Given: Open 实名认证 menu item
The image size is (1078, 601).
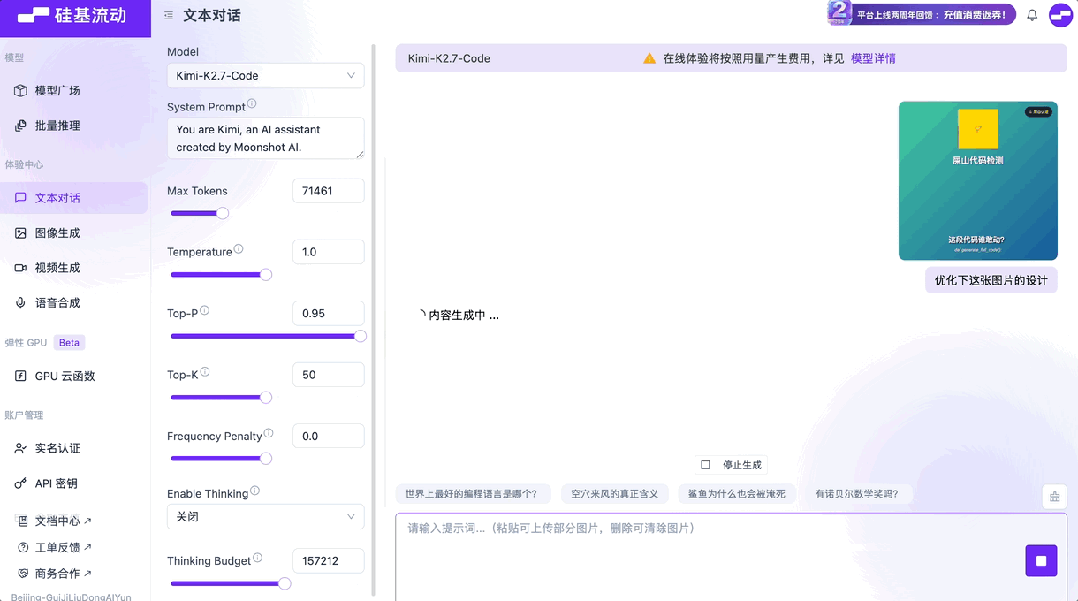Looking at the screenshot, I should coord(74,448).
